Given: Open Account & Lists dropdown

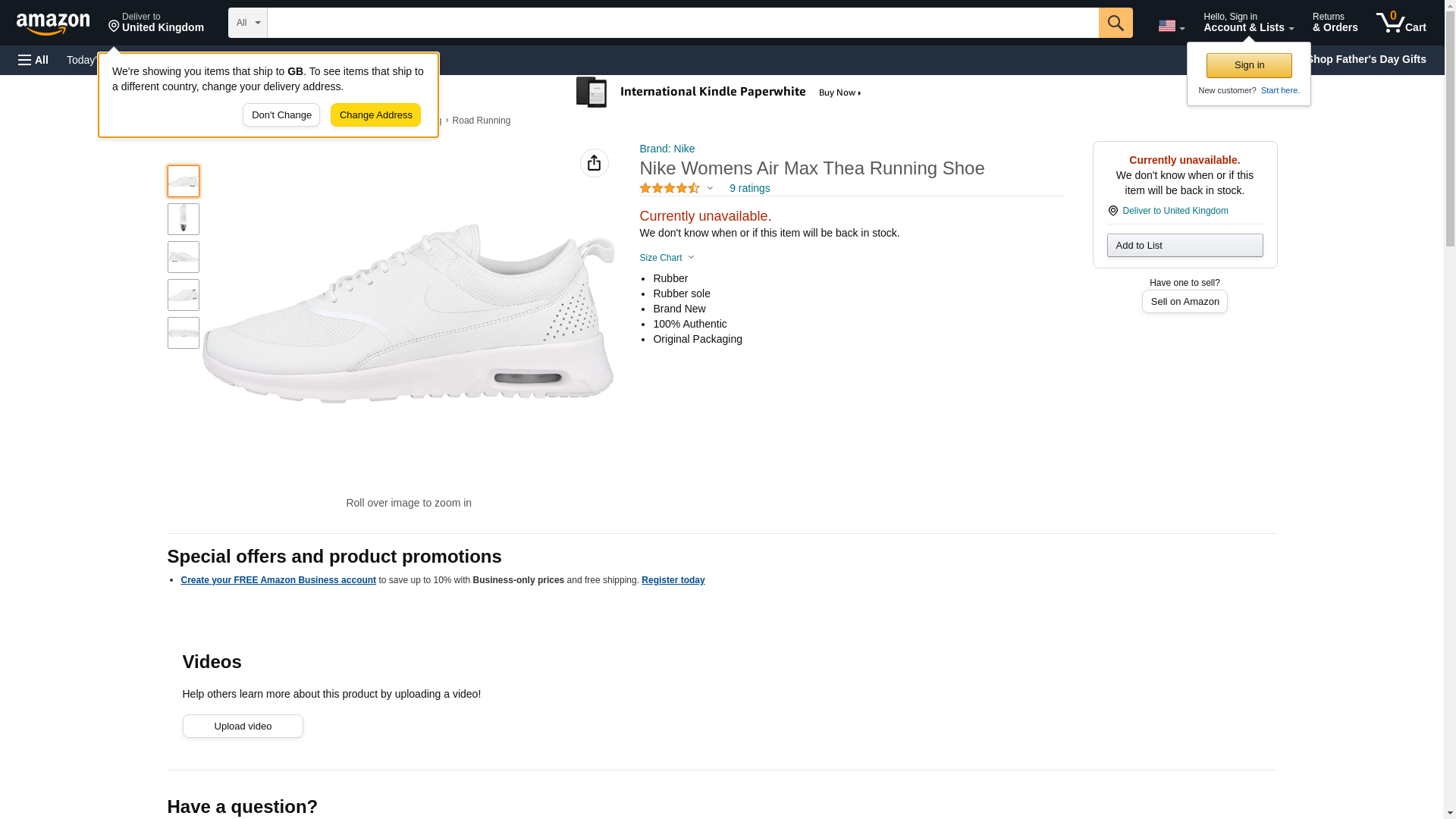Looking at the screenshot, I should click(x=1247, y=23).
